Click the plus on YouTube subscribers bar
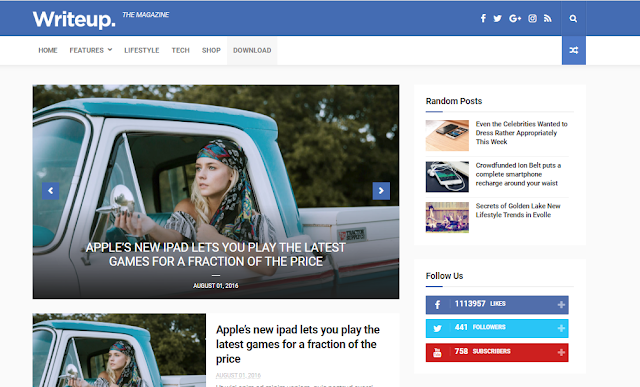 [561, 352]
